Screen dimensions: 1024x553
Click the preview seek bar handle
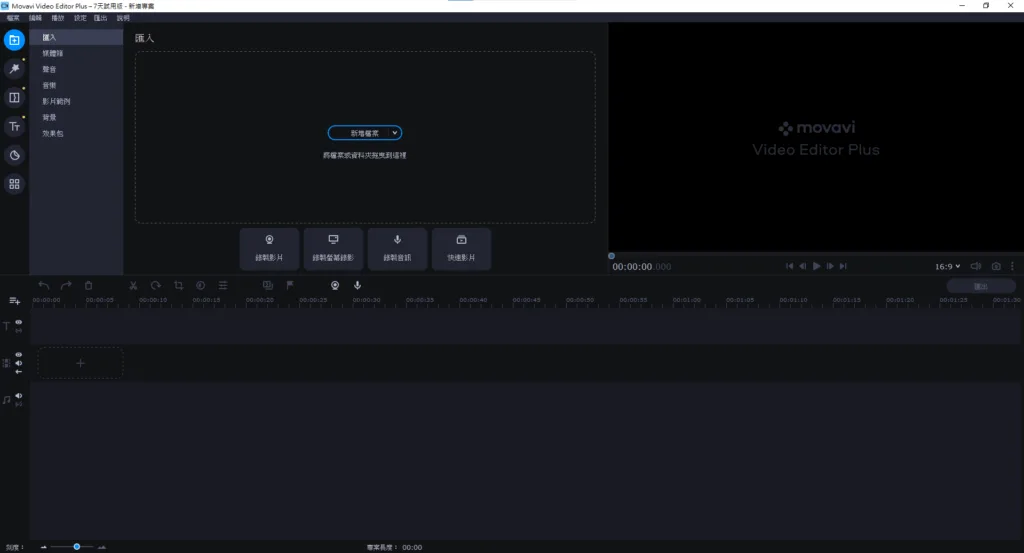pyautogui.click(x=611, y=256)
